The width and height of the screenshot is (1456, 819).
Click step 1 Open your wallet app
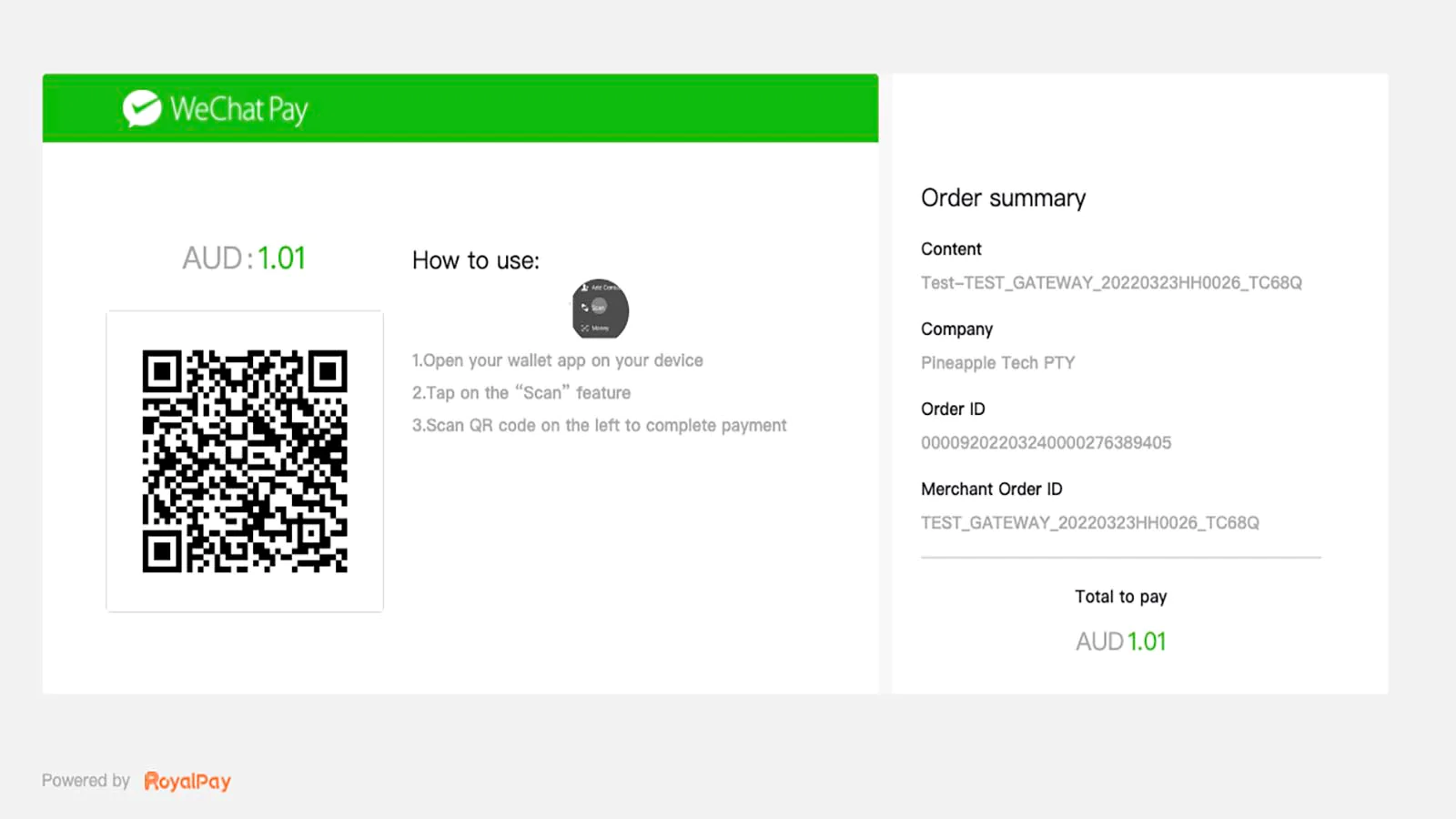(x=558, y=360)
